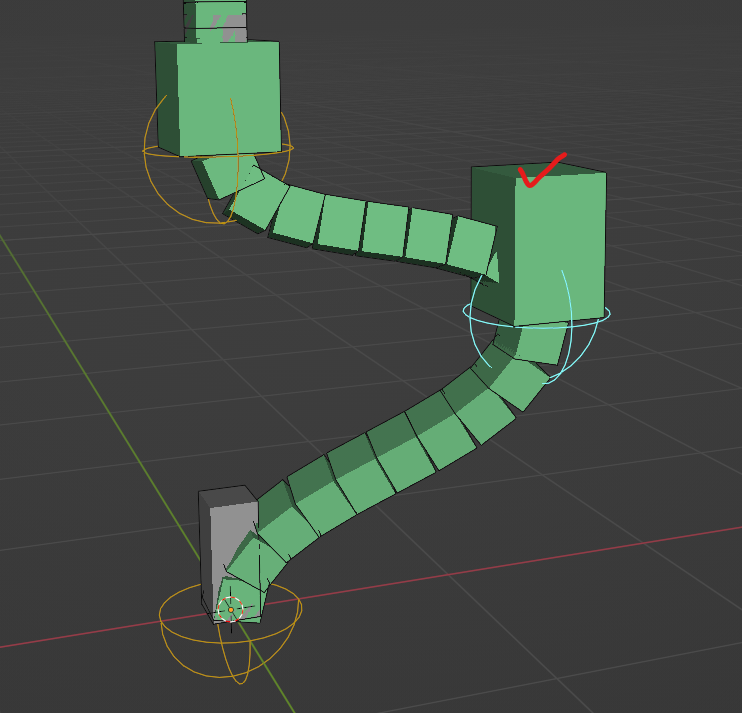Click the 3D cursor crosshair

pos(230,609)
